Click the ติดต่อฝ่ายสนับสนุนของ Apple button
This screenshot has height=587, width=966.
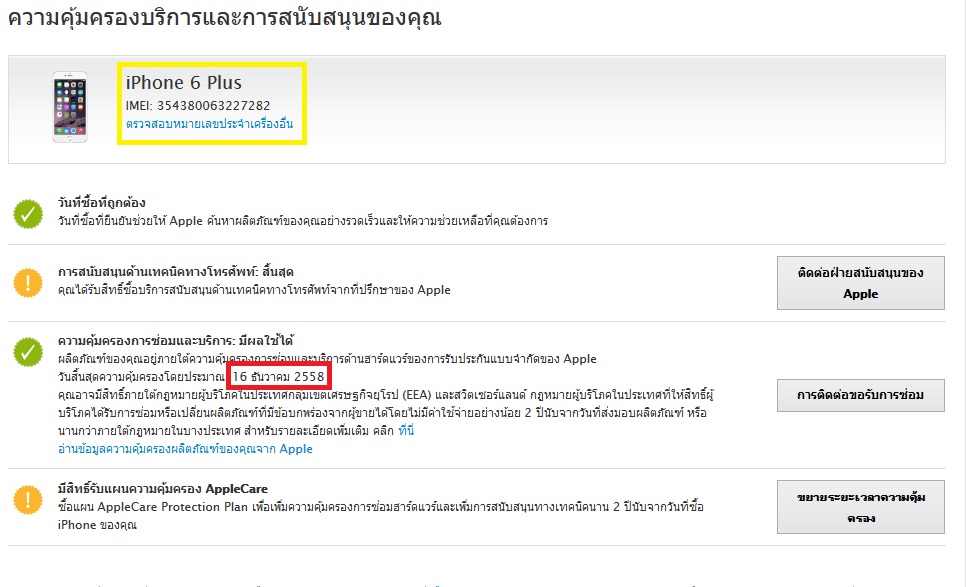pos(861,283)
